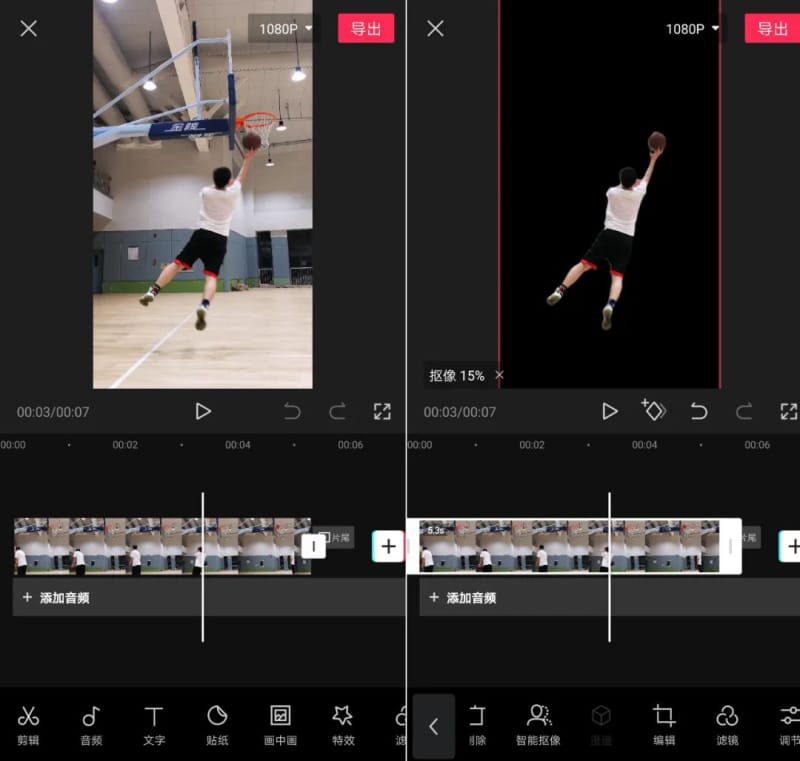
Task: Dismiss the 抠像 15% progress label
Action: click(499, 375)
